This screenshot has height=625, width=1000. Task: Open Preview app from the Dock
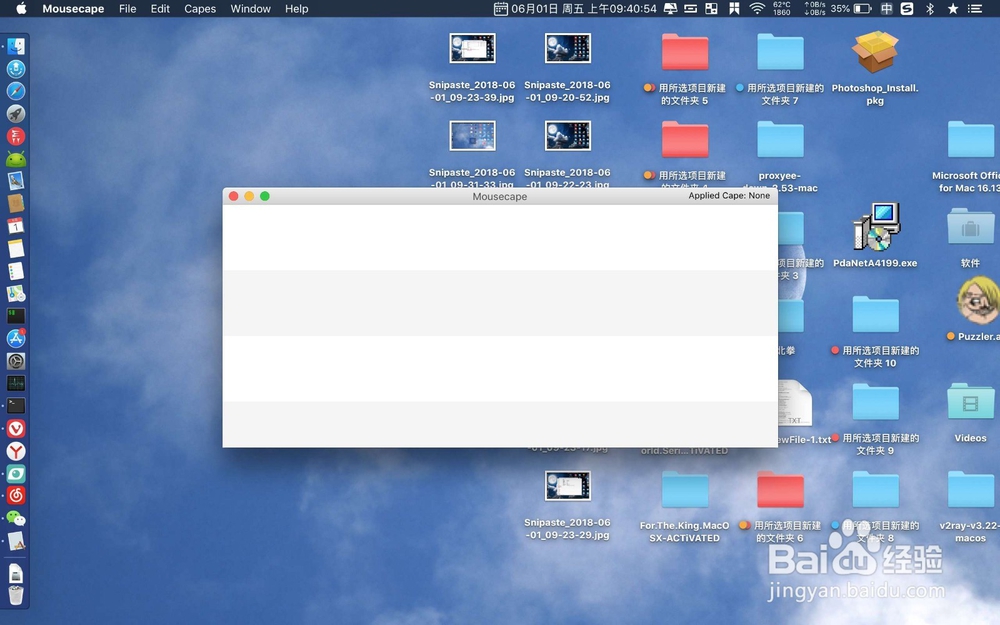click(x=16, y=181)
